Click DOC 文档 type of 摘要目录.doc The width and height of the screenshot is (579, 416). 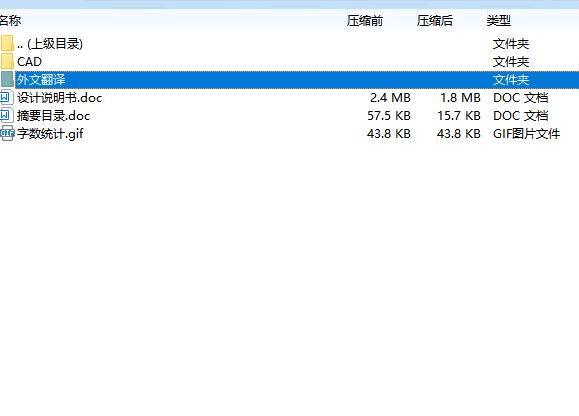[521, 116]
